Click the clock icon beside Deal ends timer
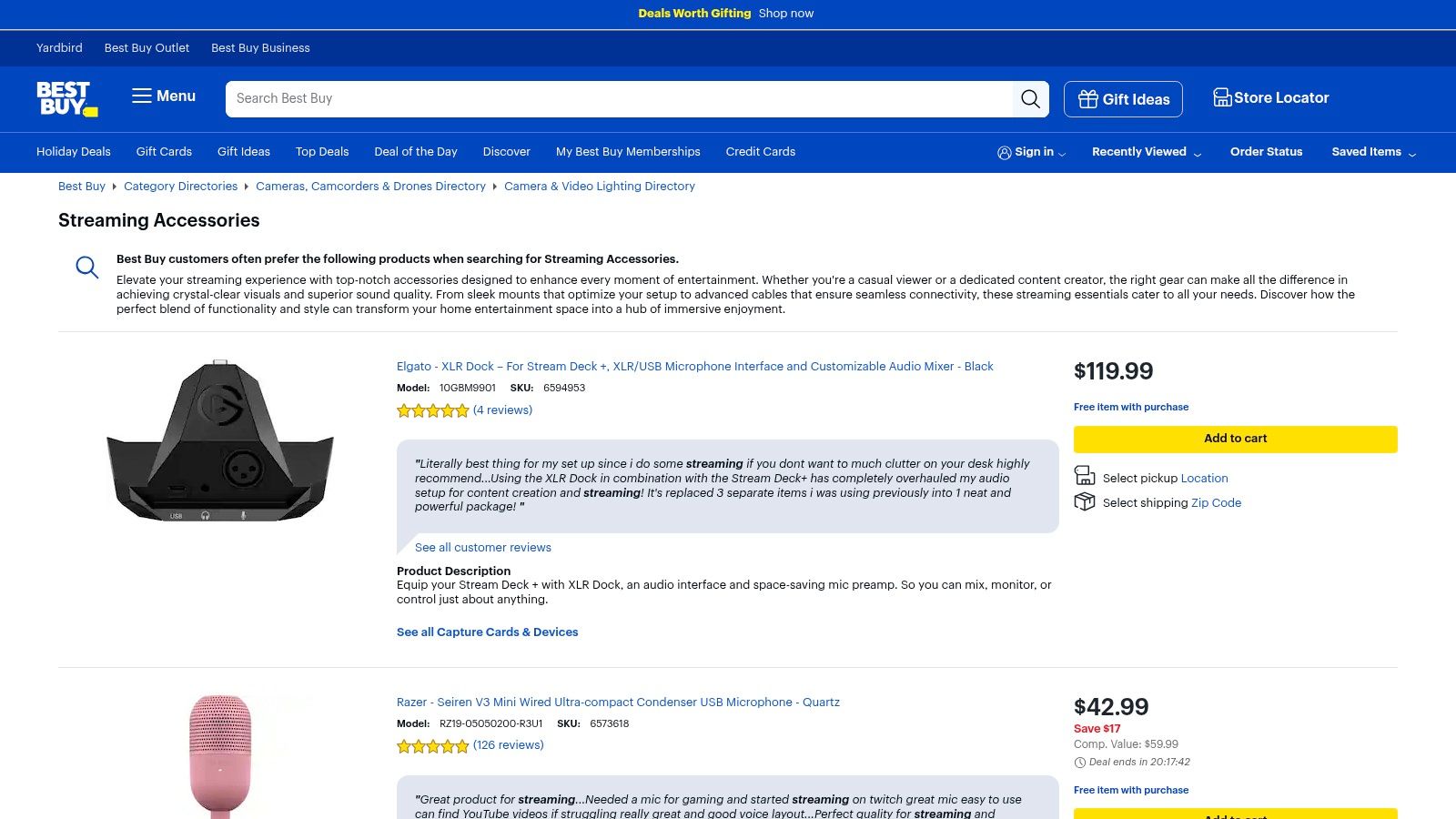This screenshot has width=1456, height=819. tap(1079, 763)
